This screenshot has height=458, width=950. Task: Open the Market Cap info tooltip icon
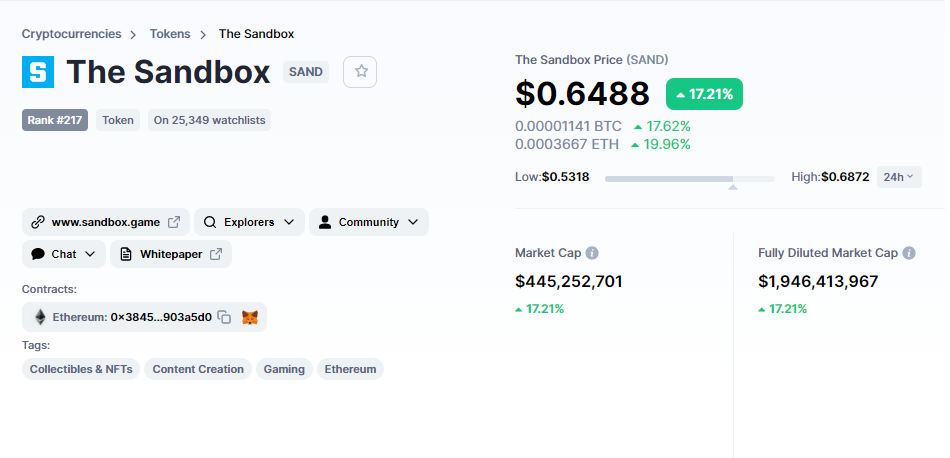(592, 253)
